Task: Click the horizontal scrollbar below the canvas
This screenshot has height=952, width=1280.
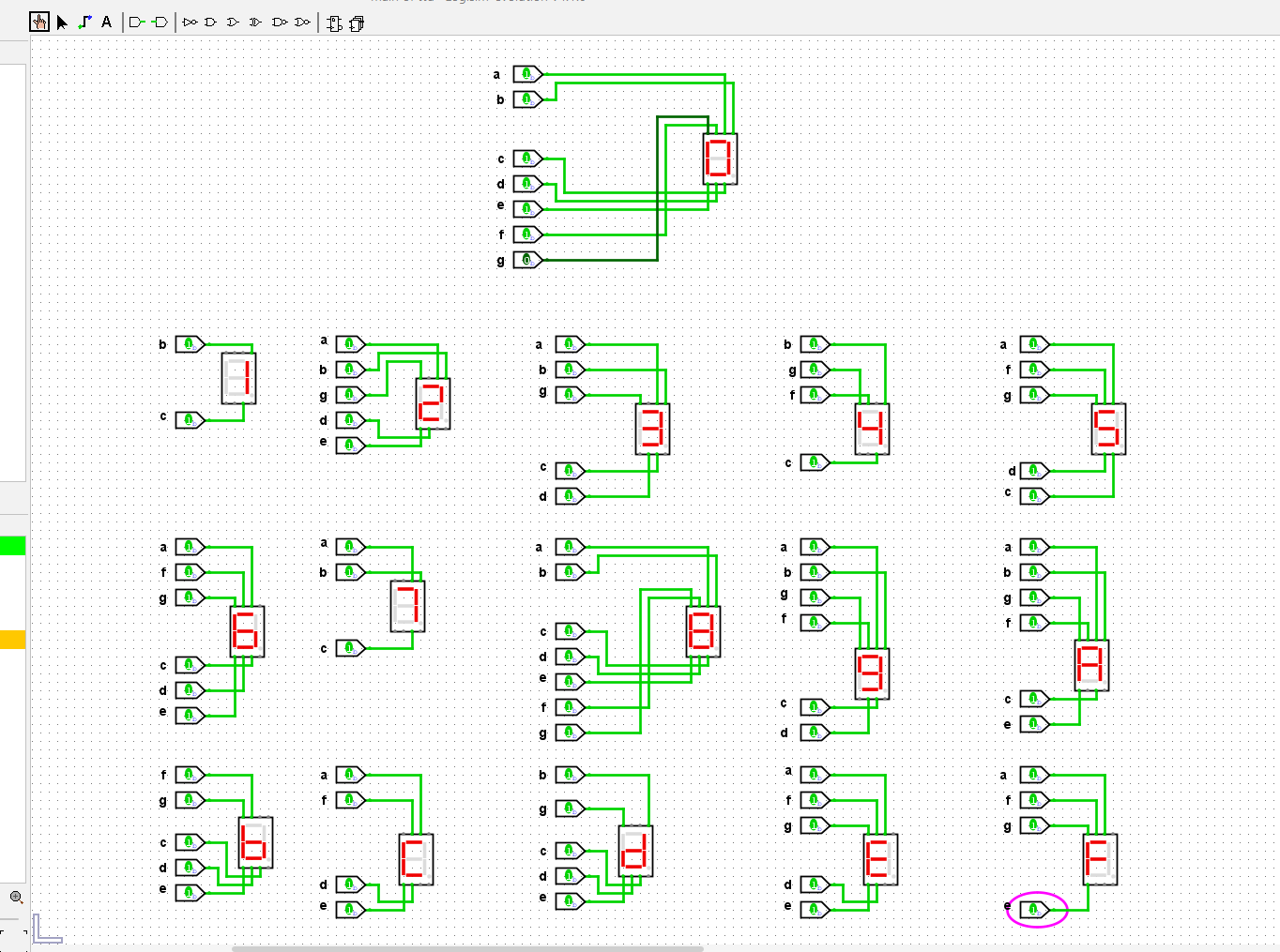Action: pyautogui.click(x=467, y=948)
